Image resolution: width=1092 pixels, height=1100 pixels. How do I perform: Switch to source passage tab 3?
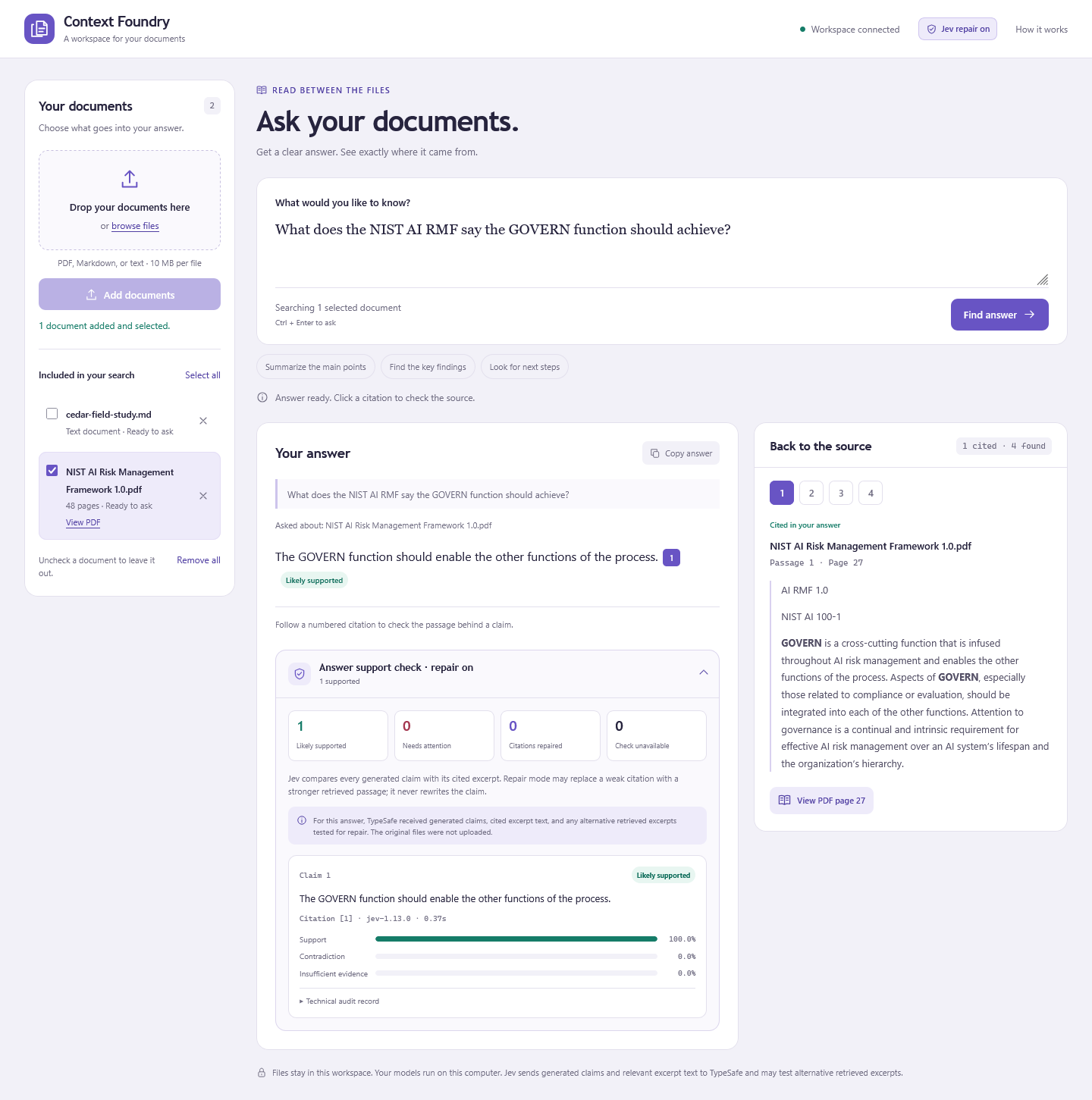tap(841, 493)
